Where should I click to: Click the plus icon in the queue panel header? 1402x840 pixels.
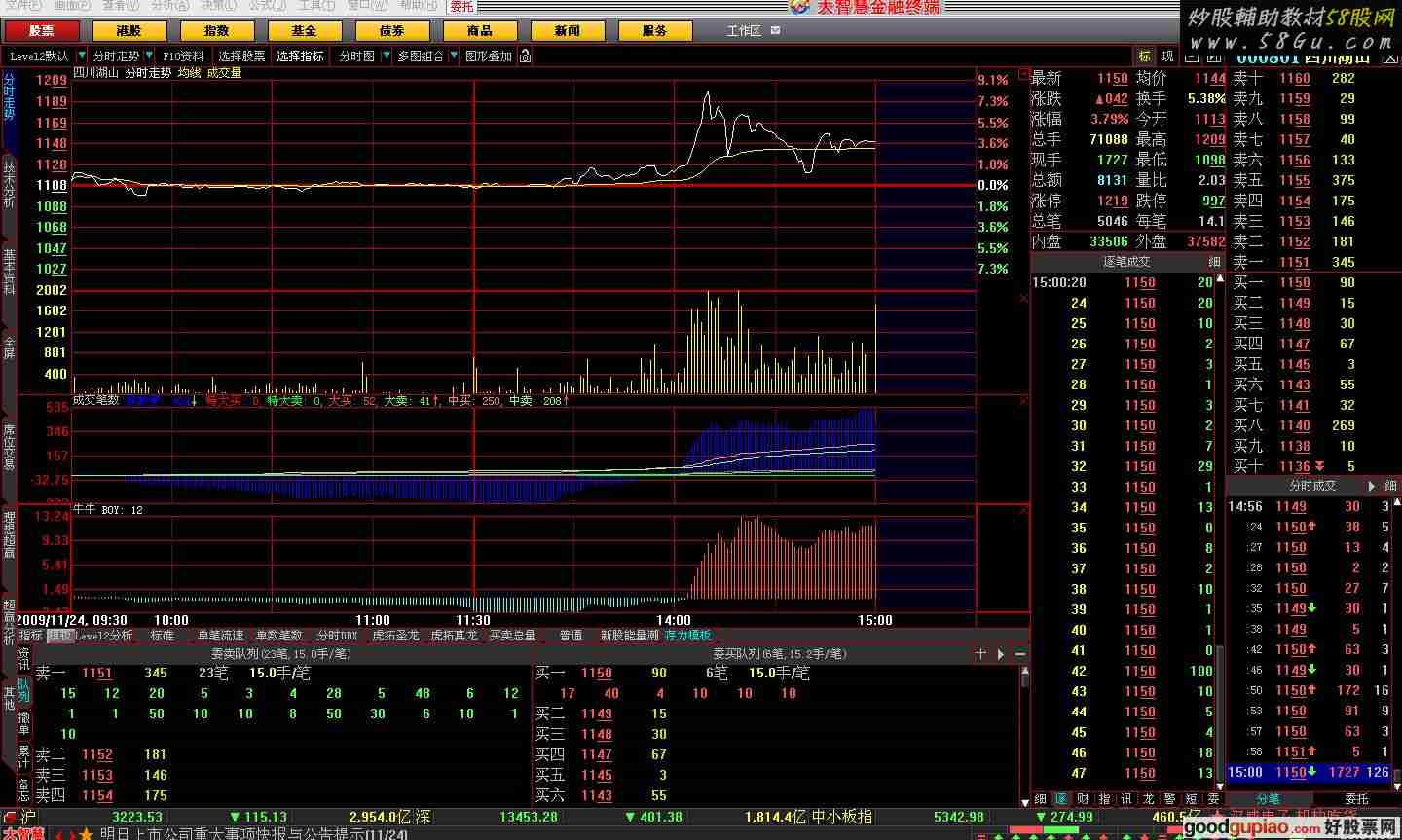pyautogui.click(x=980, y=654)
